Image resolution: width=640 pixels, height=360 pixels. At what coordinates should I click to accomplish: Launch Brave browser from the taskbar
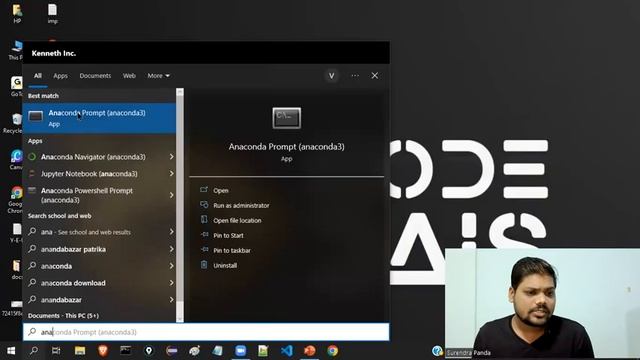[103, 351]
